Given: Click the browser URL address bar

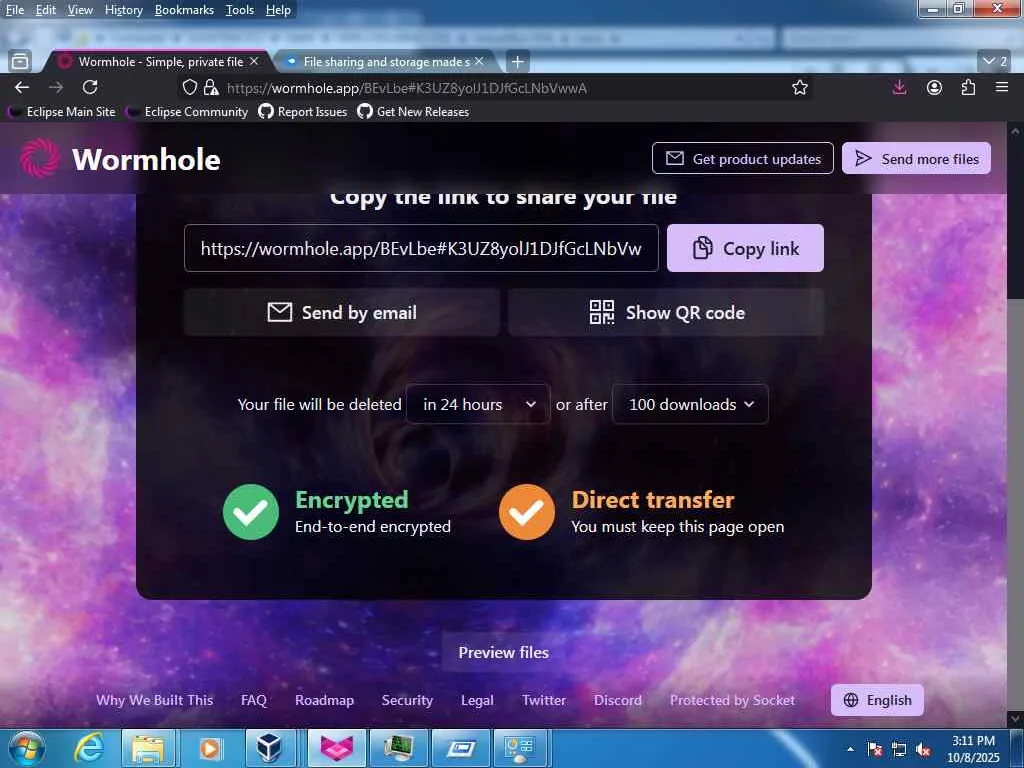Looking at the screenshot, I should tap(496, 88).
